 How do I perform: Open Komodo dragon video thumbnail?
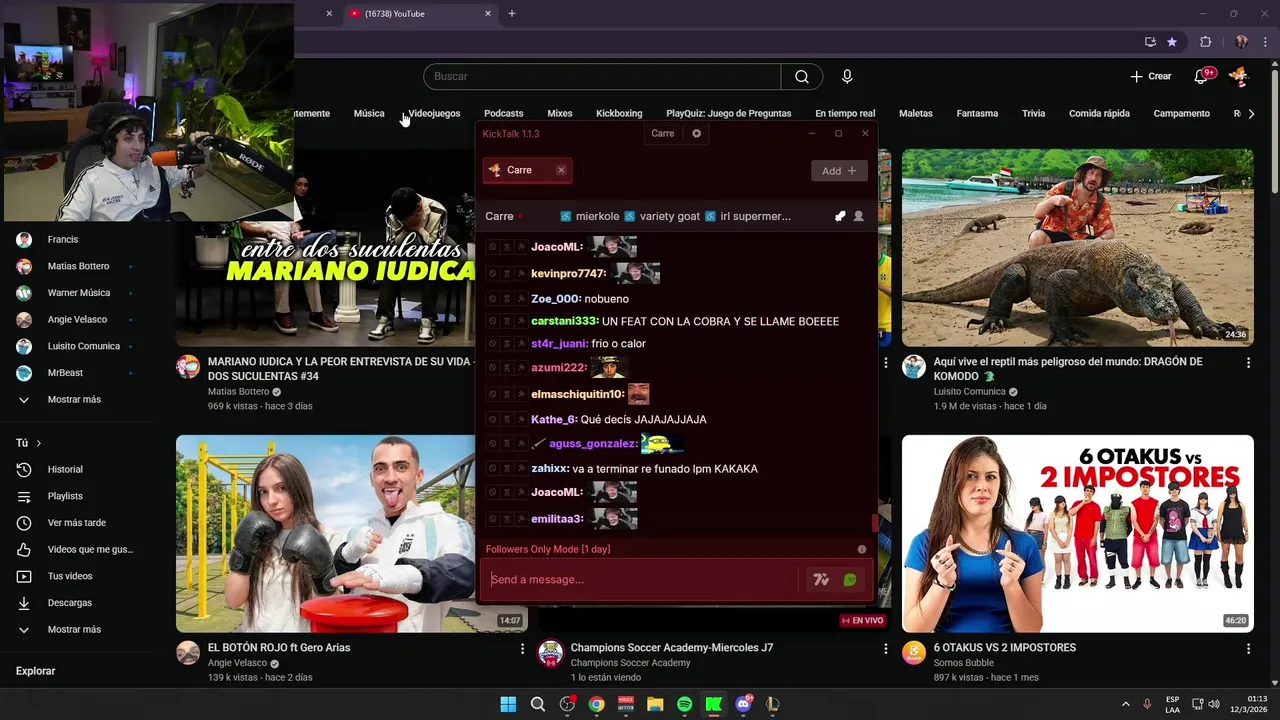point(1077,248)
